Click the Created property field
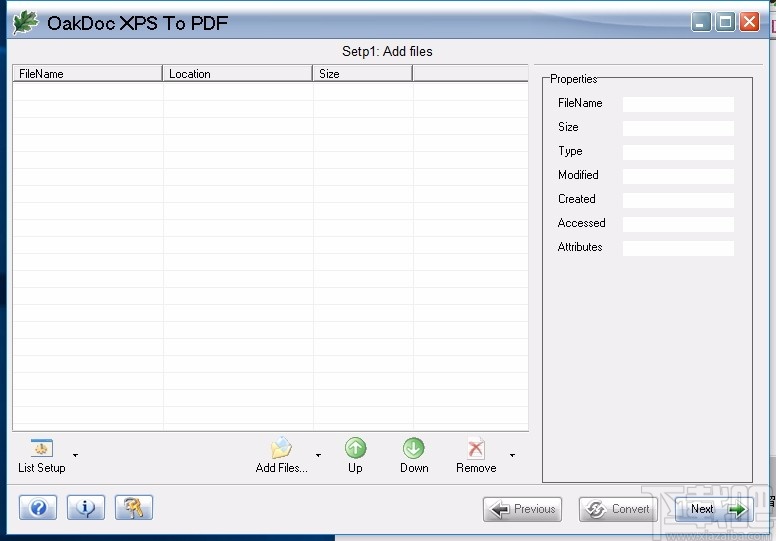776x541 pixels. [678, 200]
